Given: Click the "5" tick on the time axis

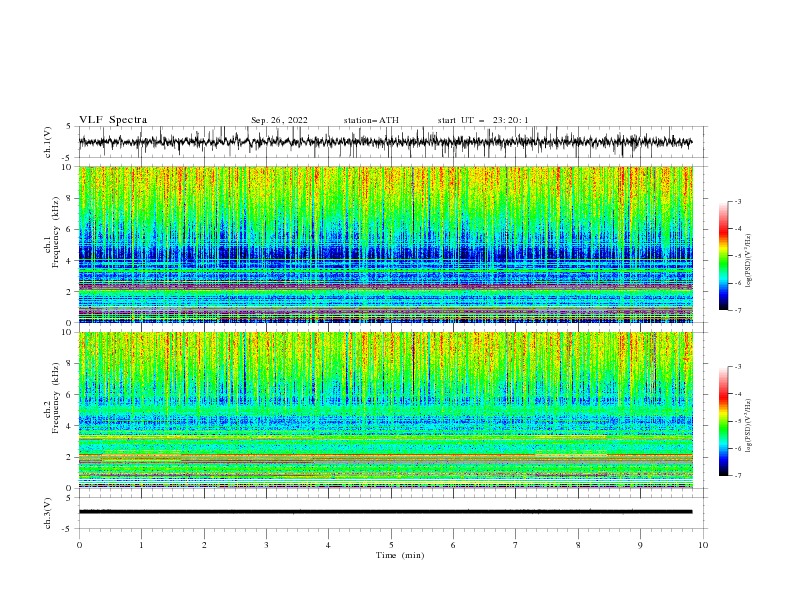Looking at the screenshot, I should pos(391,545).
